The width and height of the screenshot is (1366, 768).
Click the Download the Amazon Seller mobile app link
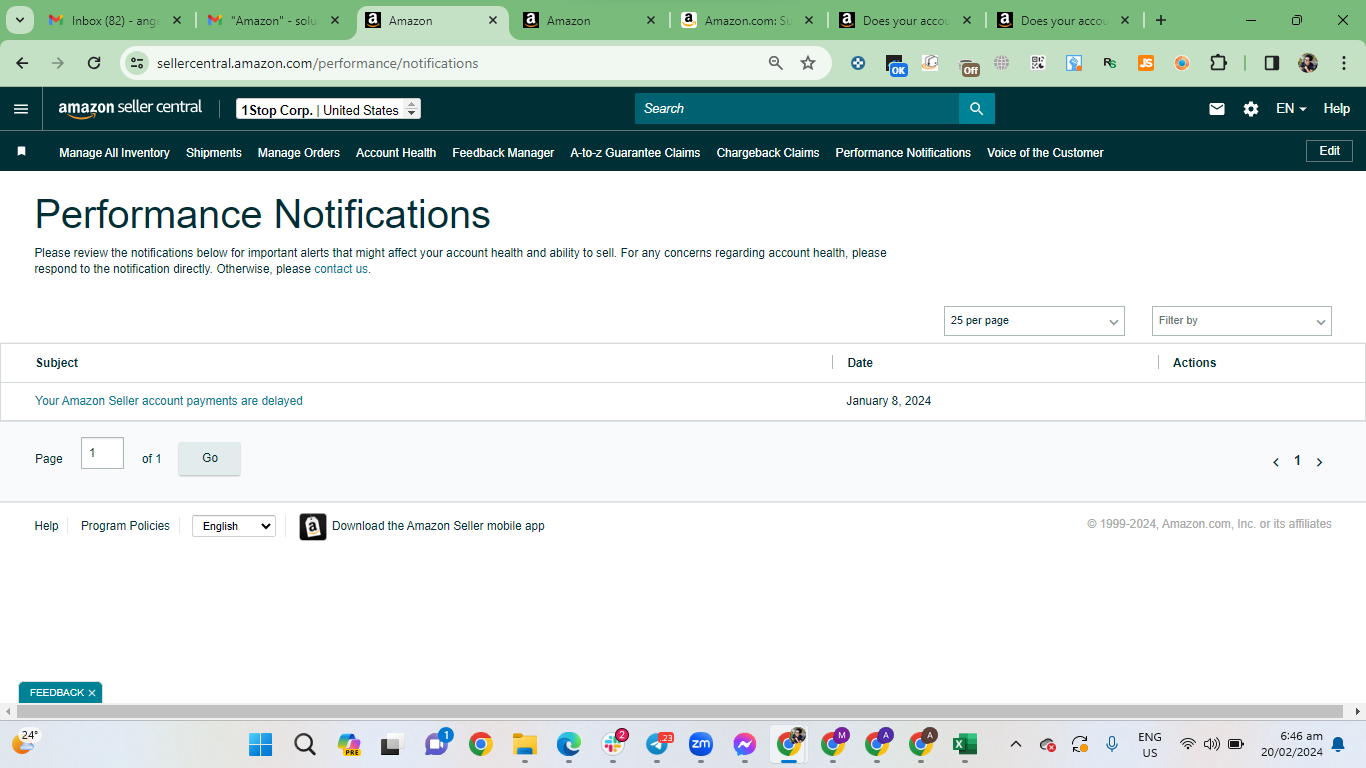438,526
